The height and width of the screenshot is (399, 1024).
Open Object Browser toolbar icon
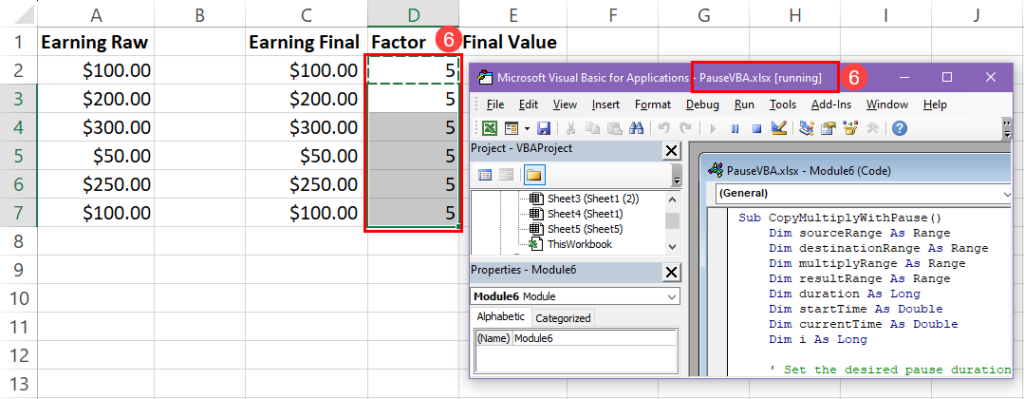tap(850, 128)
